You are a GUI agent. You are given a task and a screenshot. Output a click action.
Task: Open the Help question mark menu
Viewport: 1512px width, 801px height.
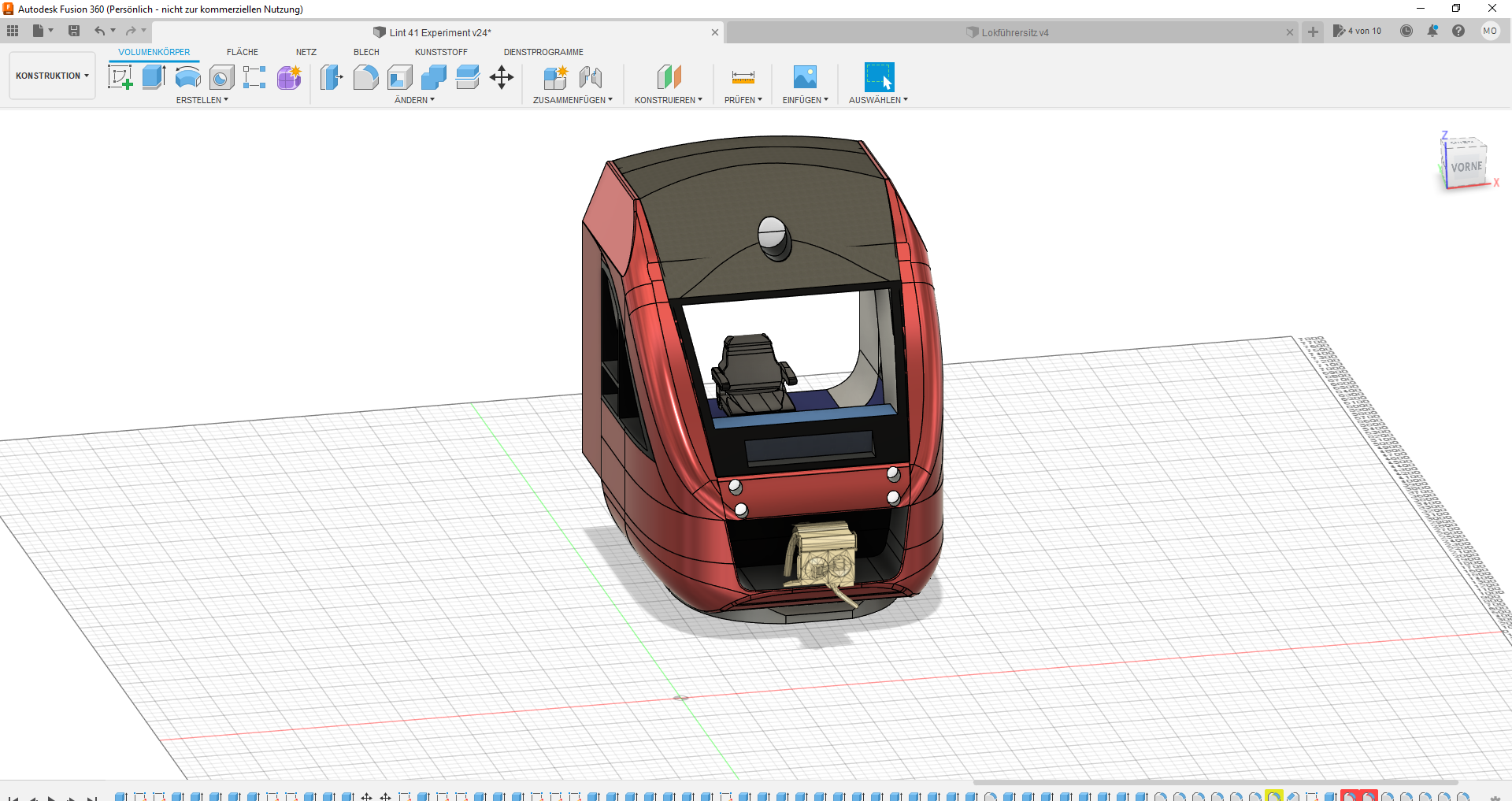1458,31
